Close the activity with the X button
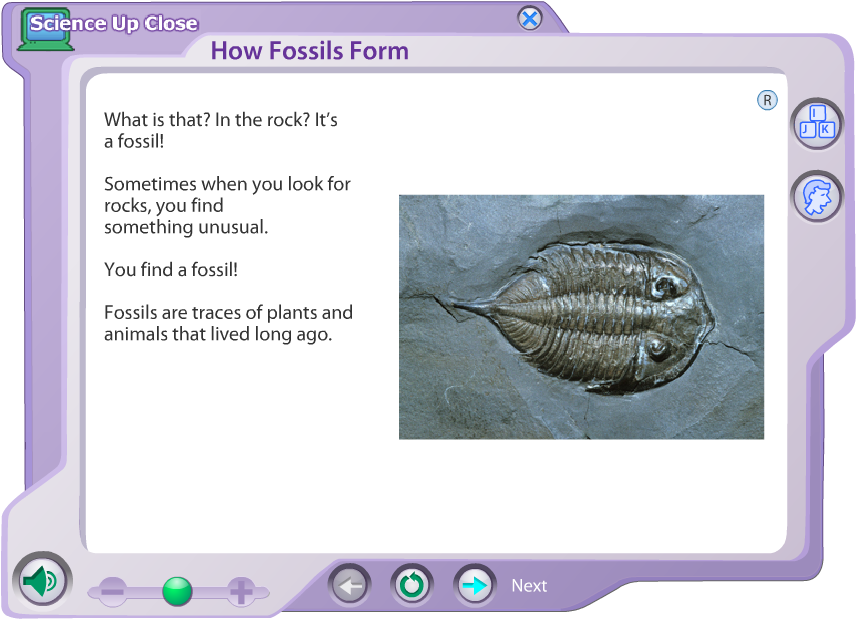The width and height of the screenshot is (856, 624). click(529, 19)
